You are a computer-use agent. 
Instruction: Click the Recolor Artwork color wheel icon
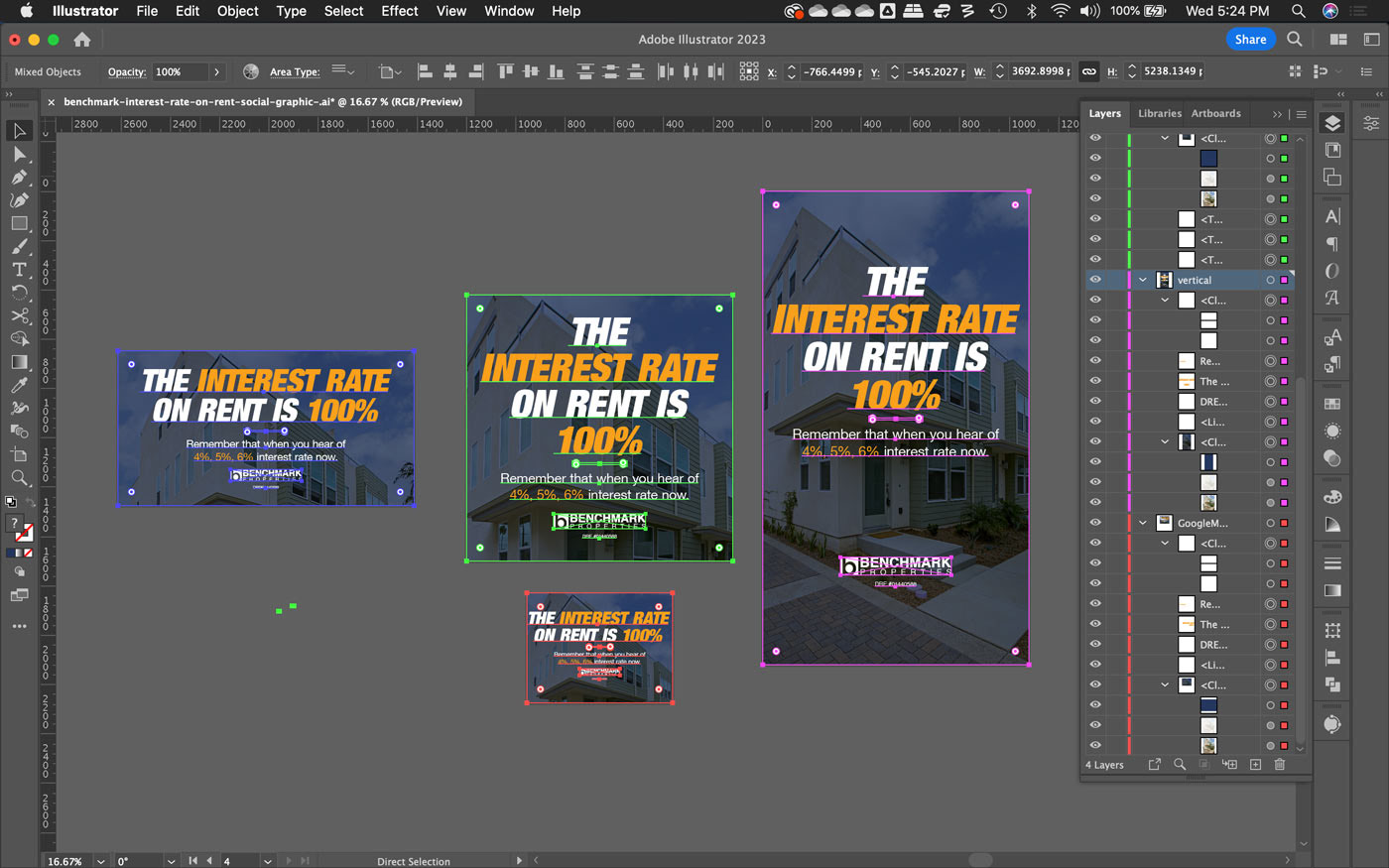pos(251,71)
